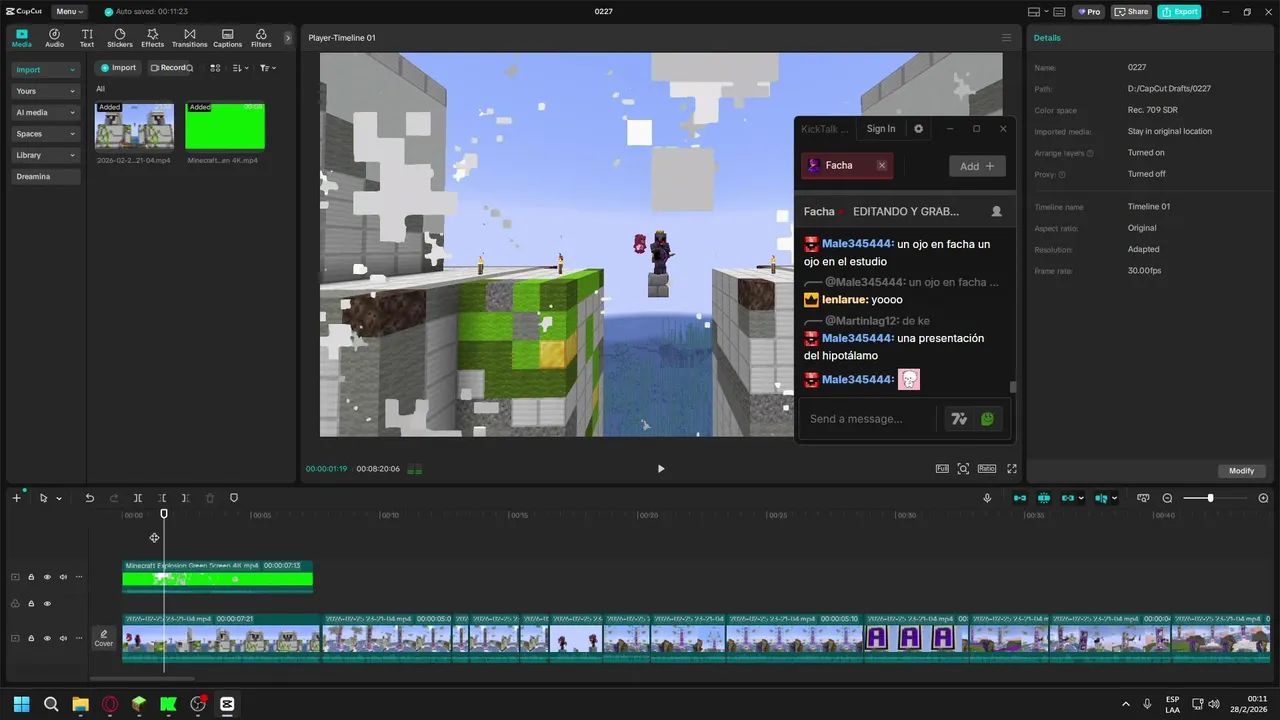Open the timeline thumbnail settings icon
The width and height of the screenshot is (1280, 720).
[x=1143, y=498]
